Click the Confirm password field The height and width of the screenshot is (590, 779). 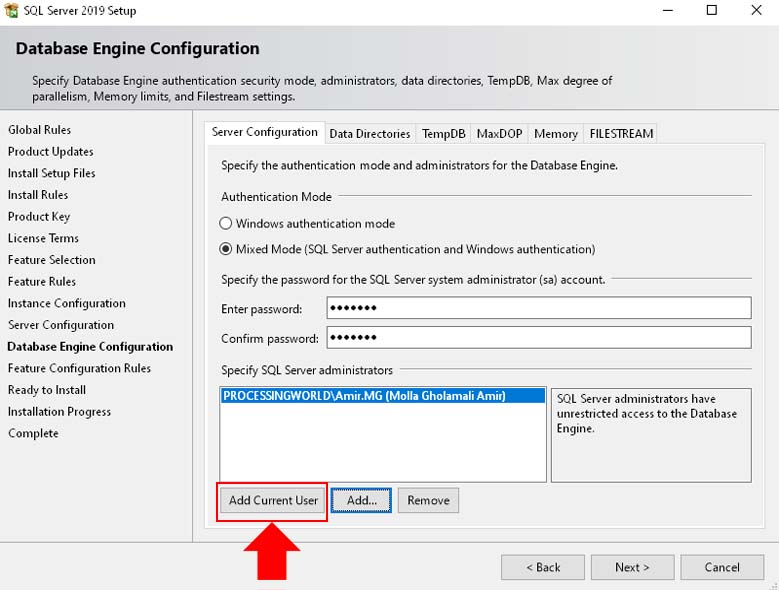pos(539,338)
